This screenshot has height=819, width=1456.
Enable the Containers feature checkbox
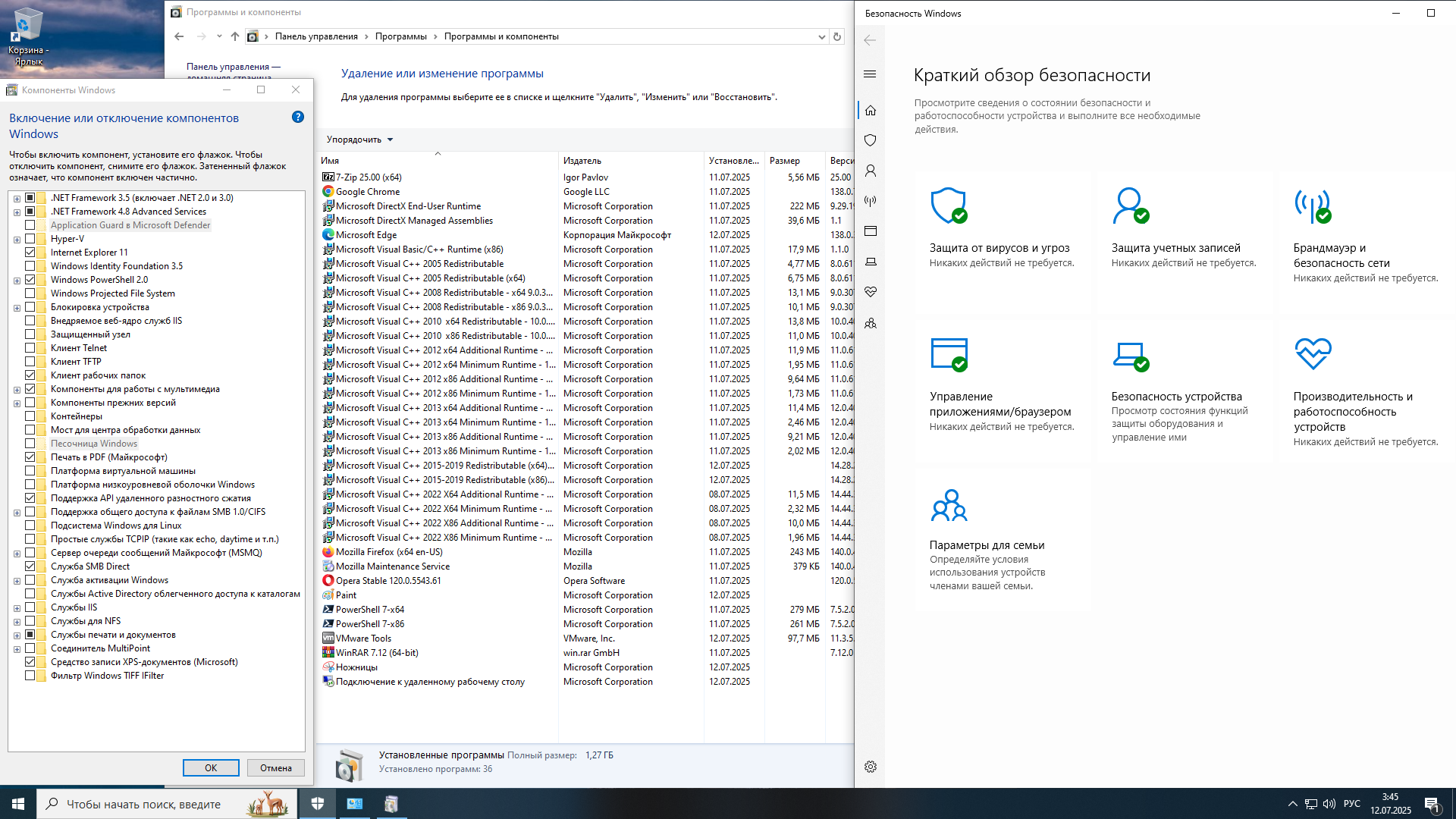pyautogui.click(x=30, y=416)
